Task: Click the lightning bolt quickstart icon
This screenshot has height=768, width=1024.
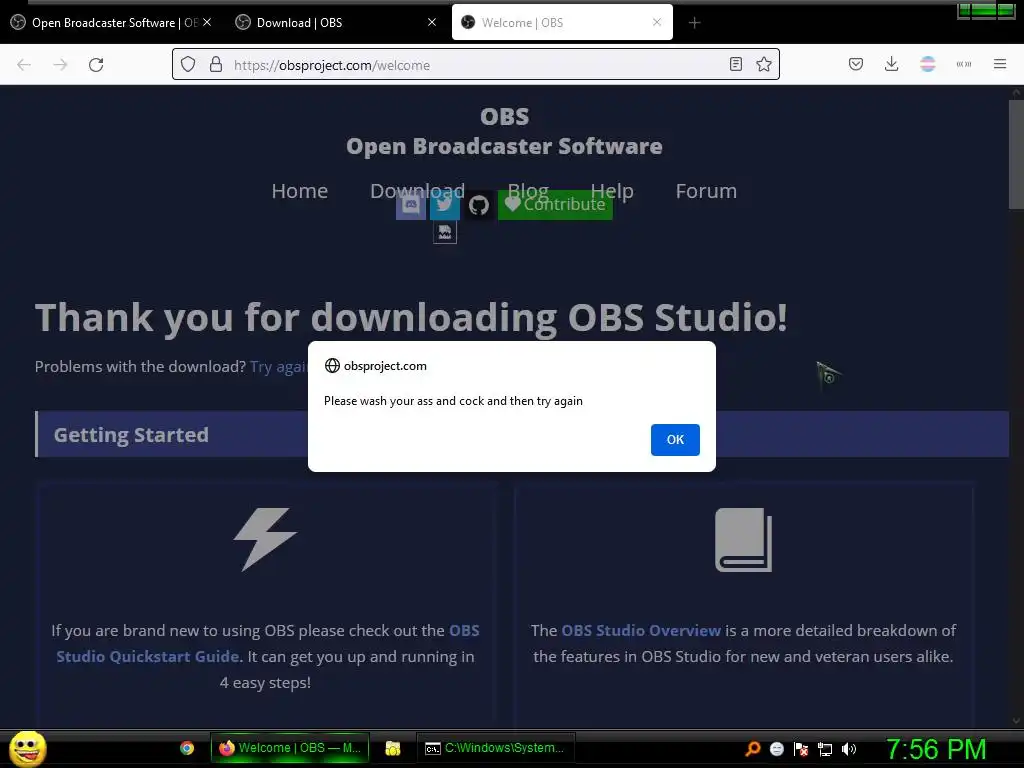Action: (265, 539)
